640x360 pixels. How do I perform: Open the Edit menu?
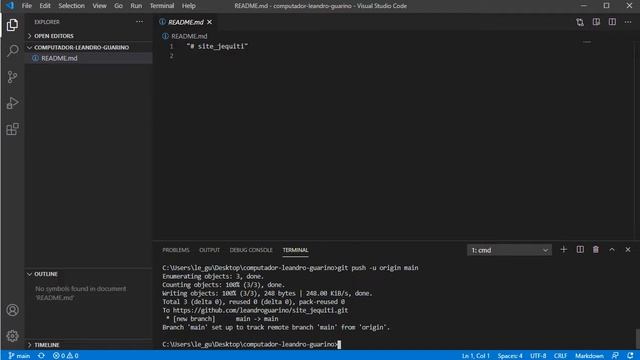45,6
